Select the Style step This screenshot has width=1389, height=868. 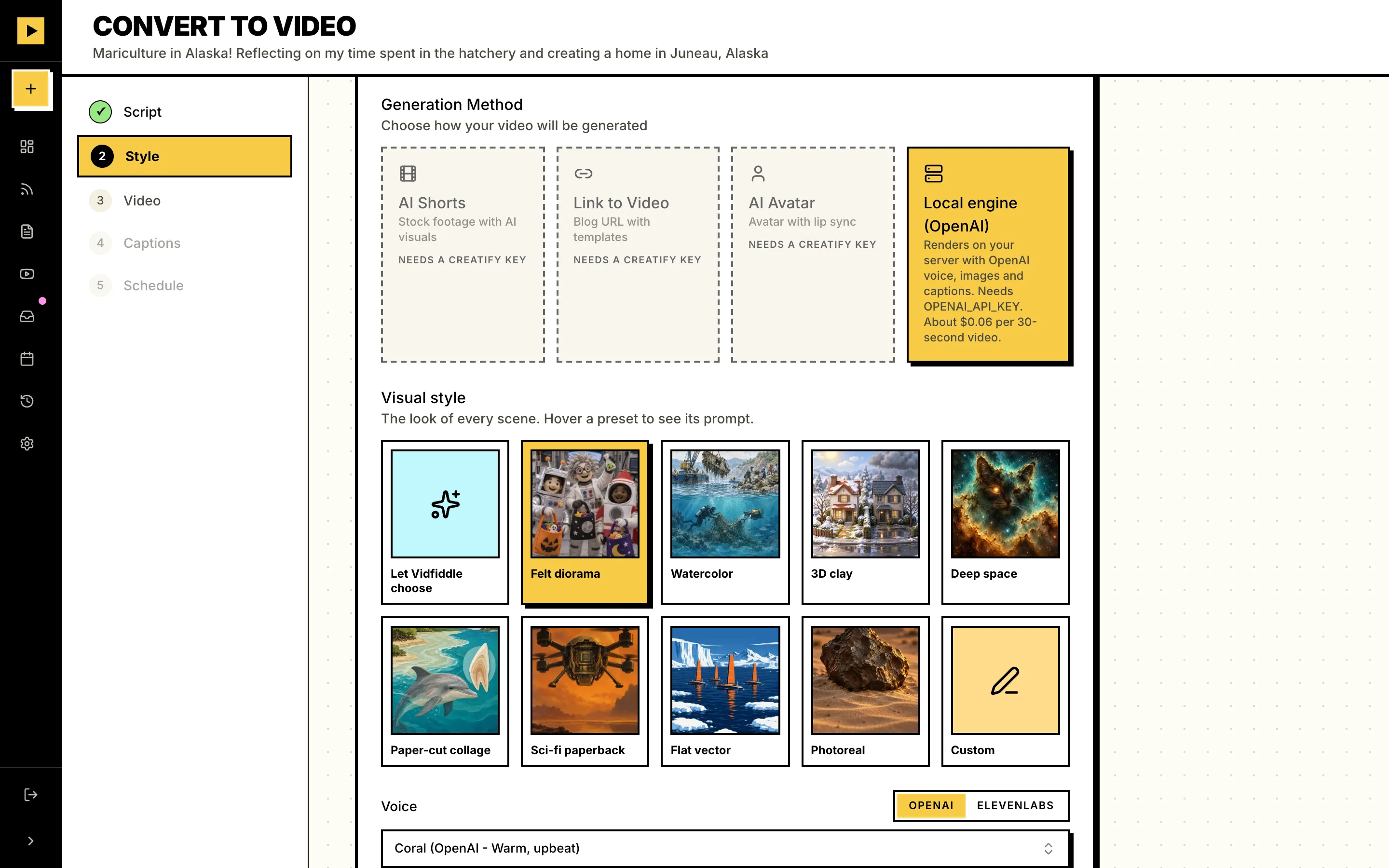(184, 156)
